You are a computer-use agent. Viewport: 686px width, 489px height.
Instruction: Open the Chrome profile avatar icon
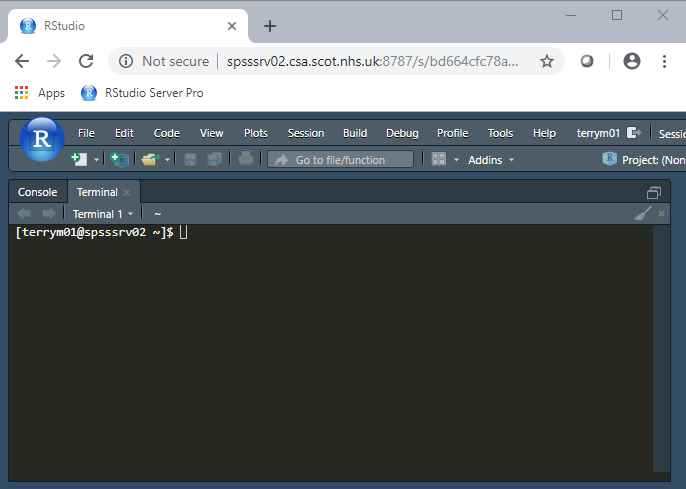click(x=632, y=61)
